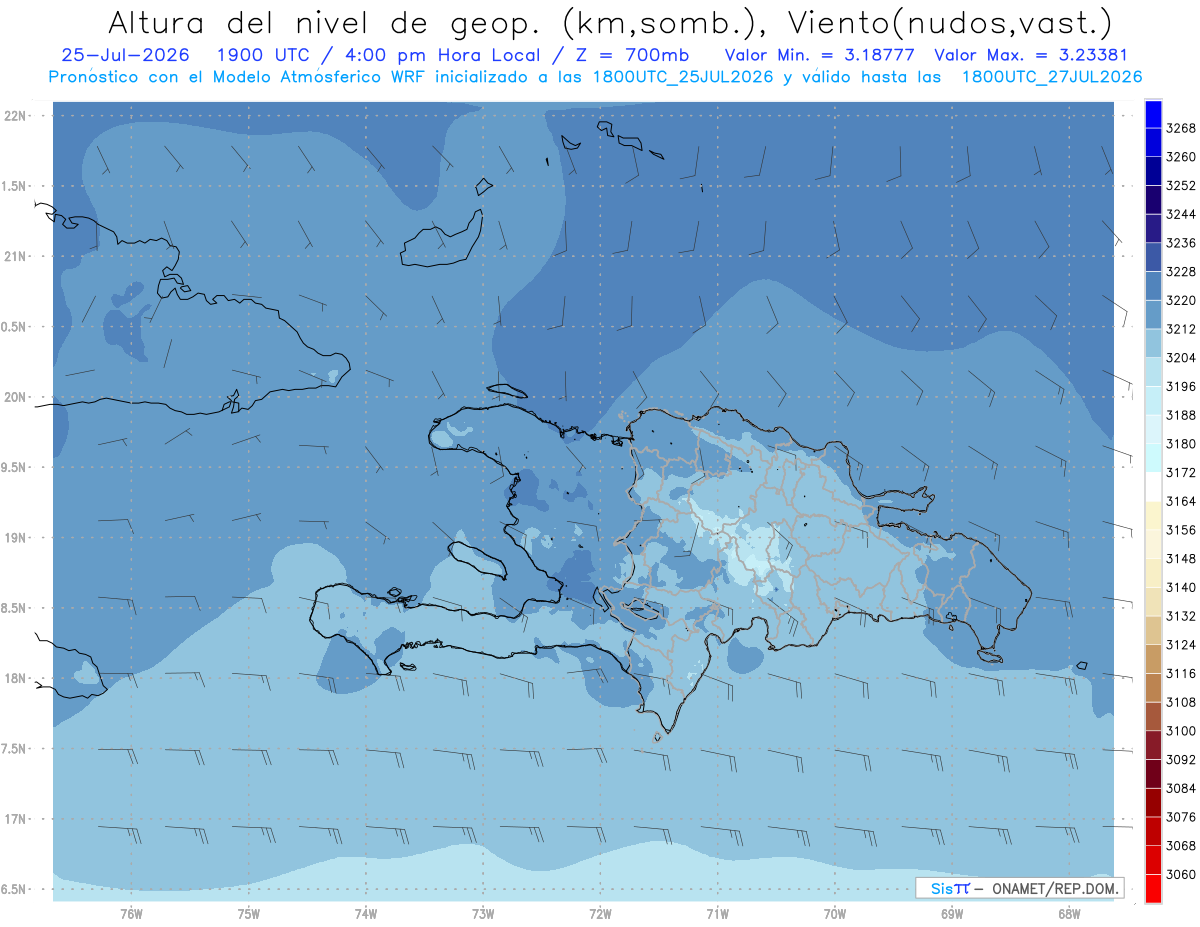Screen dimensions: 1200x927
Task: Click the '72W' longitude axis label
Action: click(600, 914)
